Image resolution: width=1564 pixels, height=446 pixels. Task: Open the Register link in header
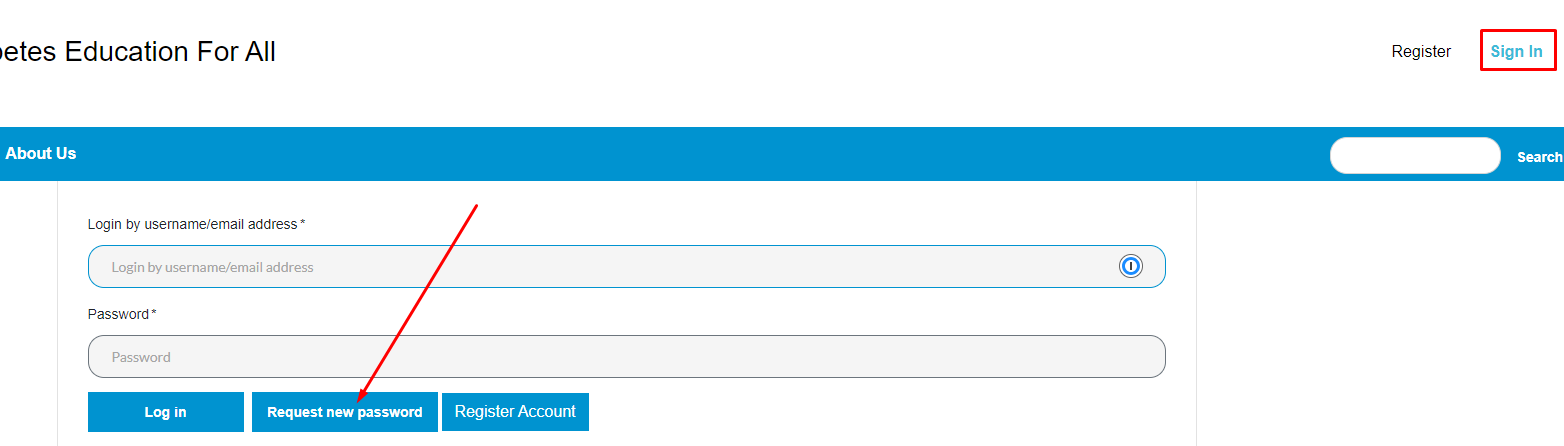point(1421,51)
